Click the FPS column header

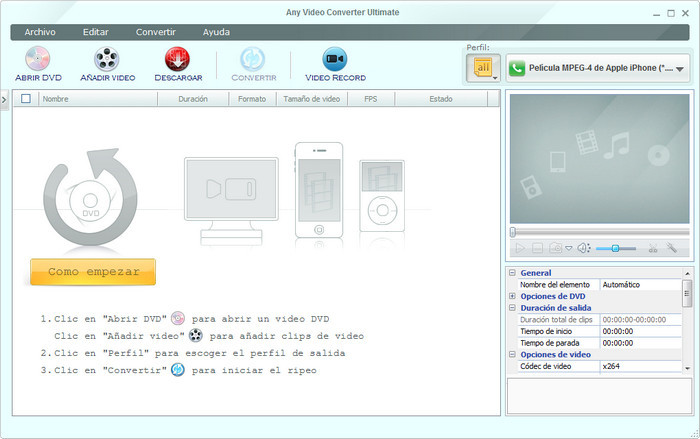371,99
